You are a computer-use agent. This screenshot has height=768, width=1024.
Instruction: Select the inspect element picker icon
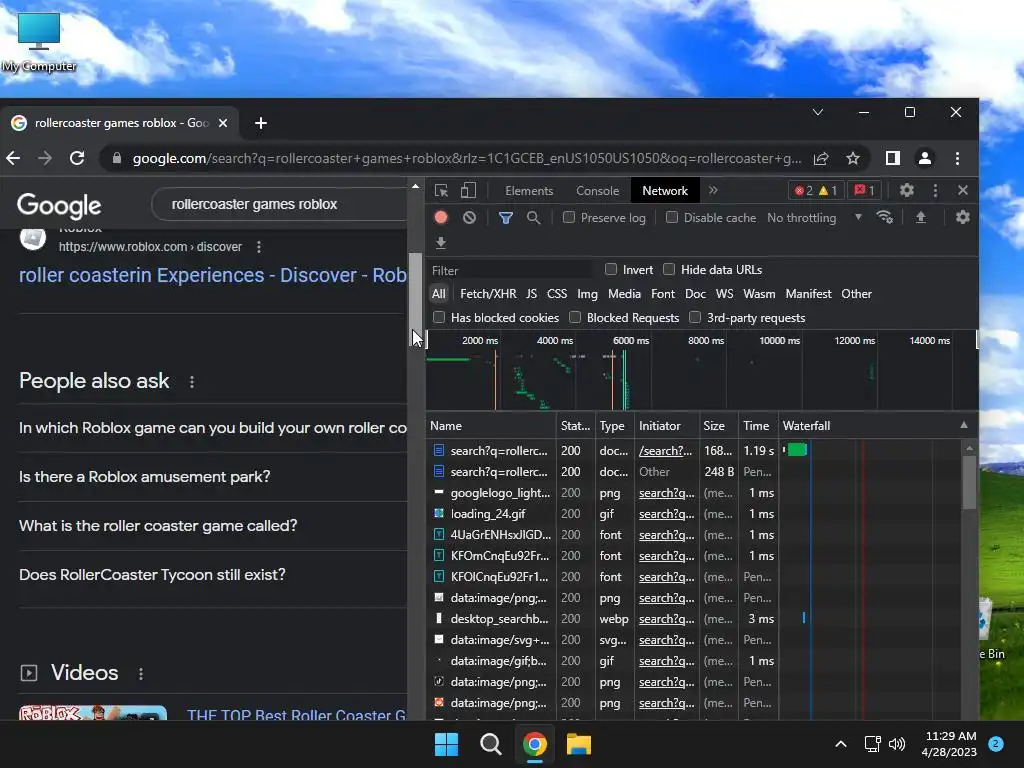coord(441,191)
